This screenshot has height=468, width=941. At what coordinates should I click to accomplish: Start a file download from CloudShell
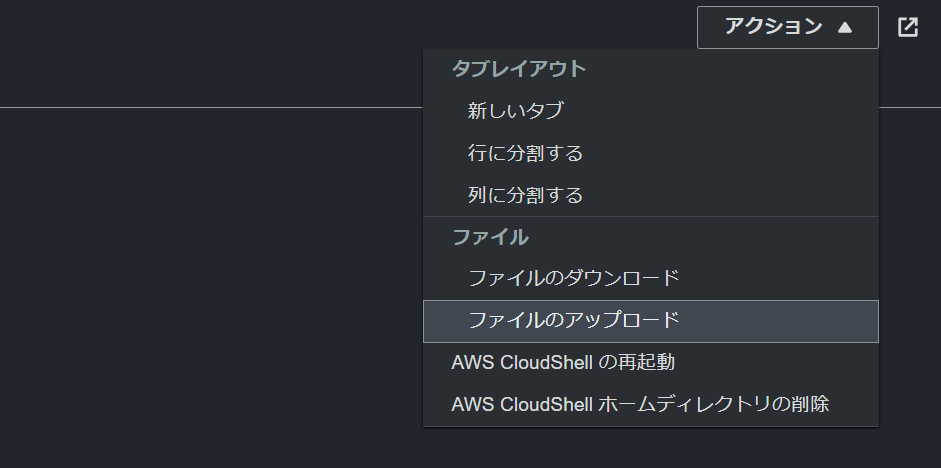pos(651,278)
